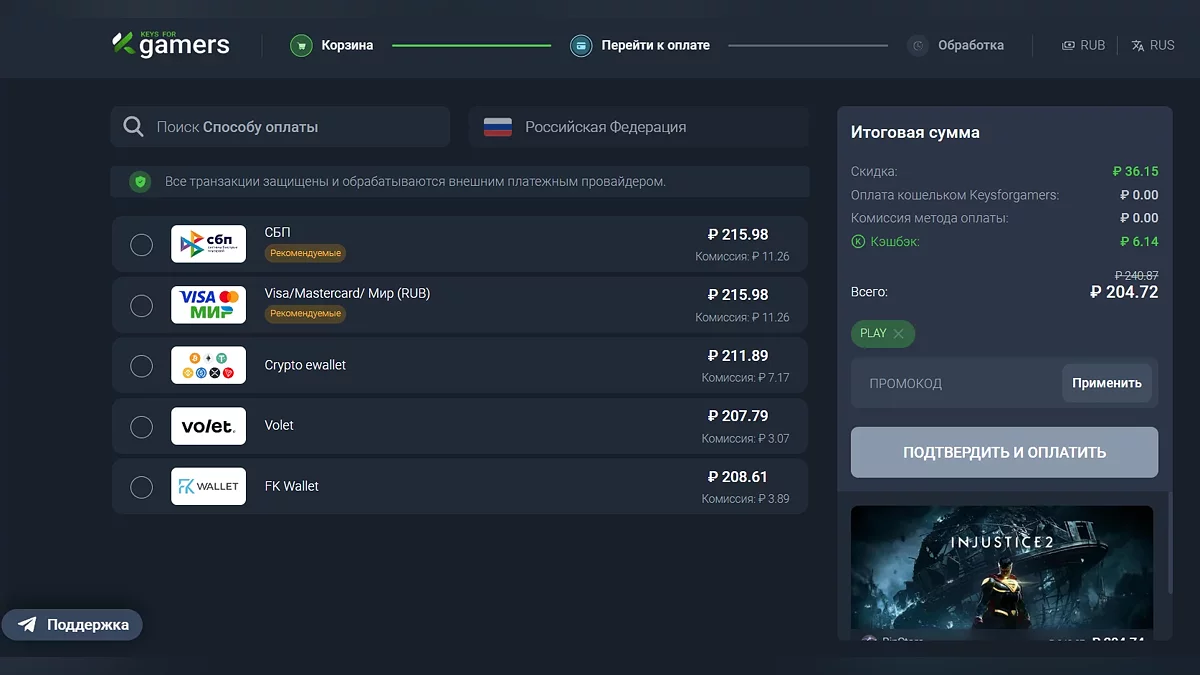Select the Crypto ewallet radio button
This screenshot has width=1200, height=675.
(142, 366)
